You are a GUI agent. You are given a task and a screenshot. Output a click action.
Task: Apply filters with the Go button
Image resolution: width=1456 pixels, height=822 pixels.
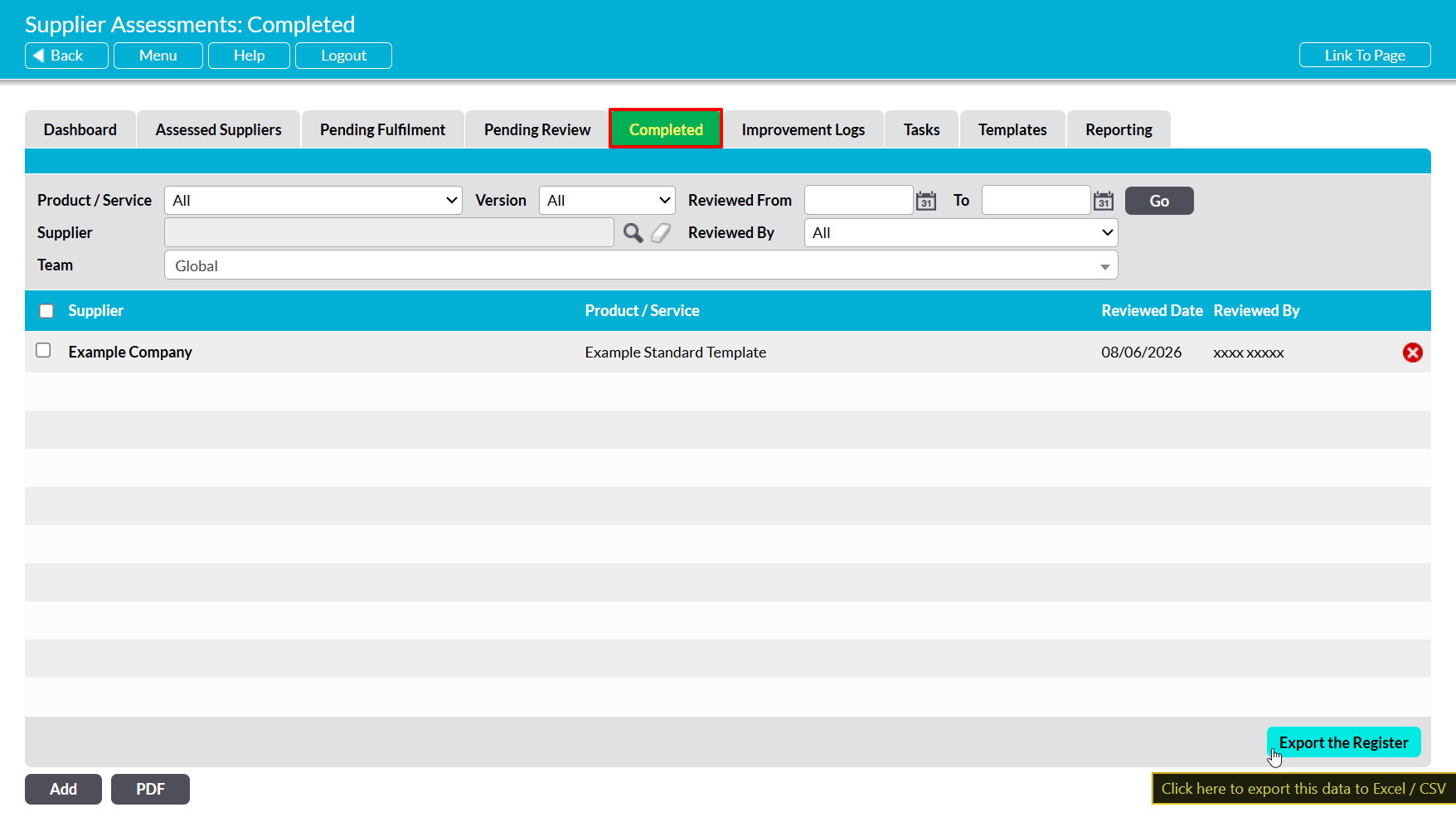pos(1159,201)
